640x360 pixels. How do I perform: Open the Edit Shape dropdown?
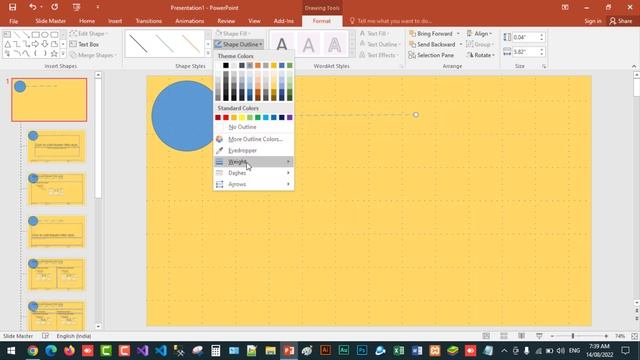(88, 33)
